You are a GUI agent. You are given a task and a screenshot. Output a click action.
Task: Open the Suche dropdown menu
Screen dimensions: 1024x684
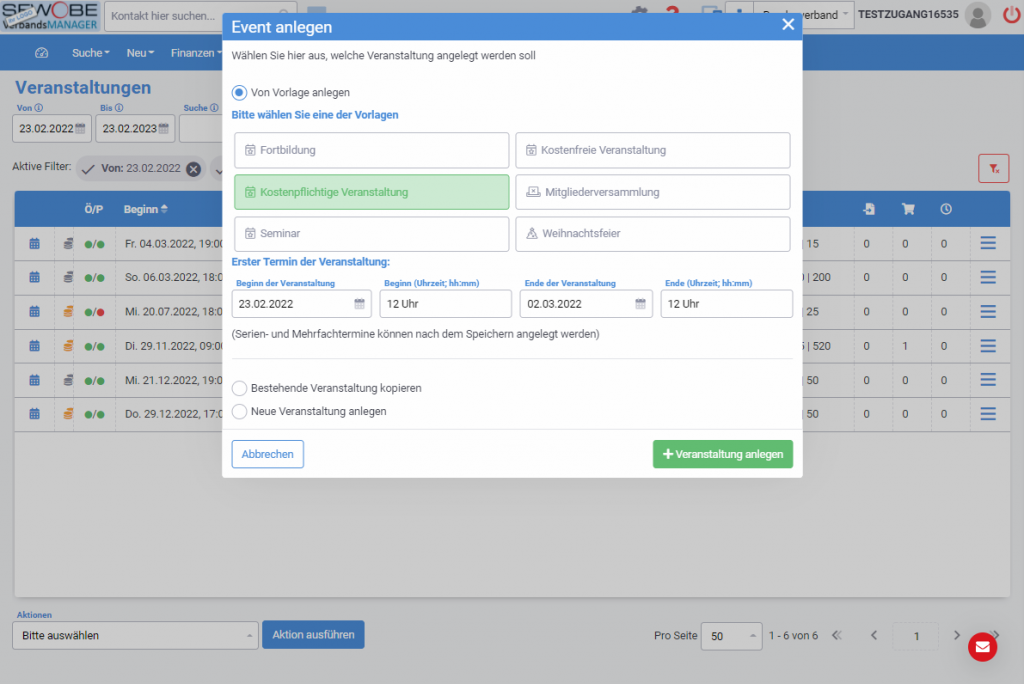click(x=90, y=53)
